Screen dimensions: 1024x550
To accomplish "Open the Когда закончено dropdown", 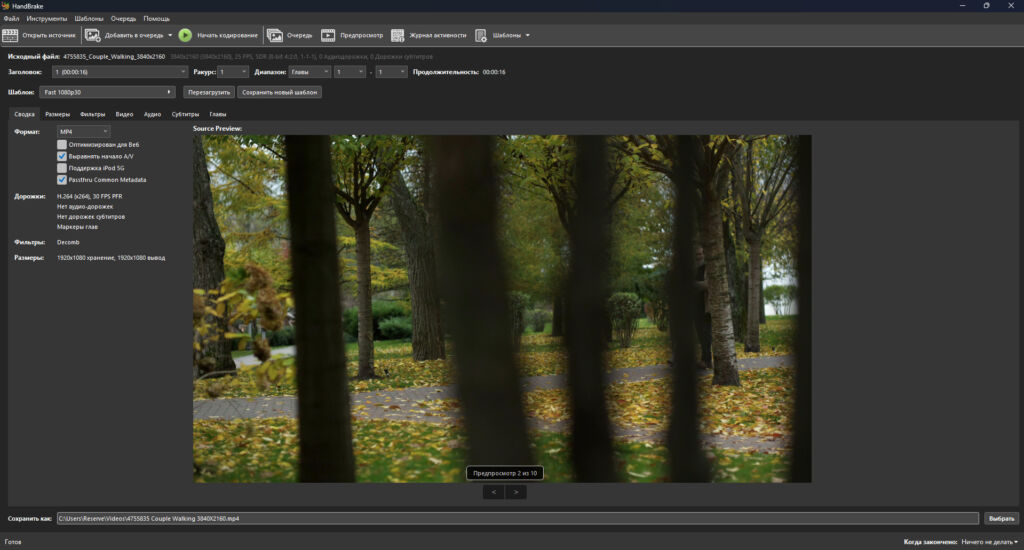I will coord(989,542).
